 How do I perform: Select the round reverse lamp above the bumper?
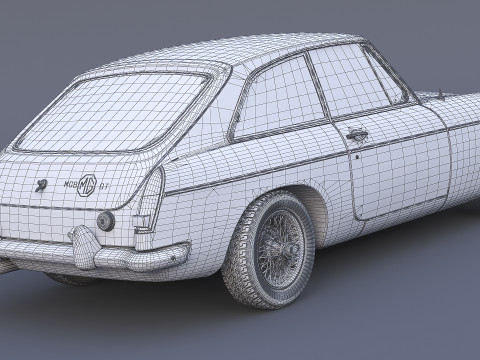pos(106,221)
